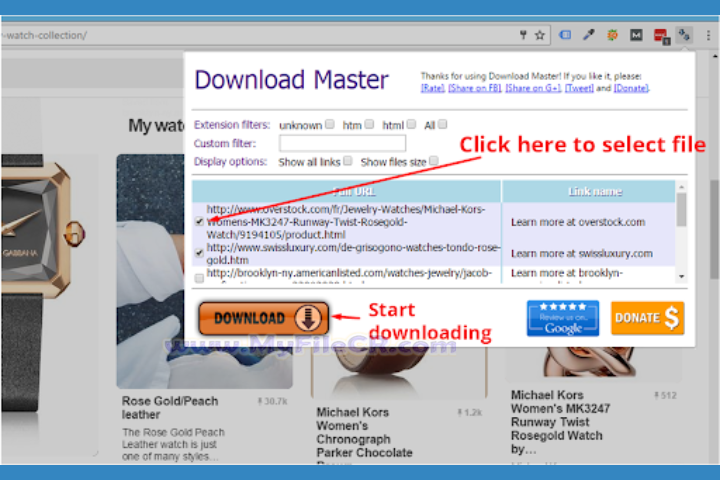This screenshot has width=720, height=480.
Task: Click the page scroll up arrow
Action: pyautogui.click(x=714, y=56)
